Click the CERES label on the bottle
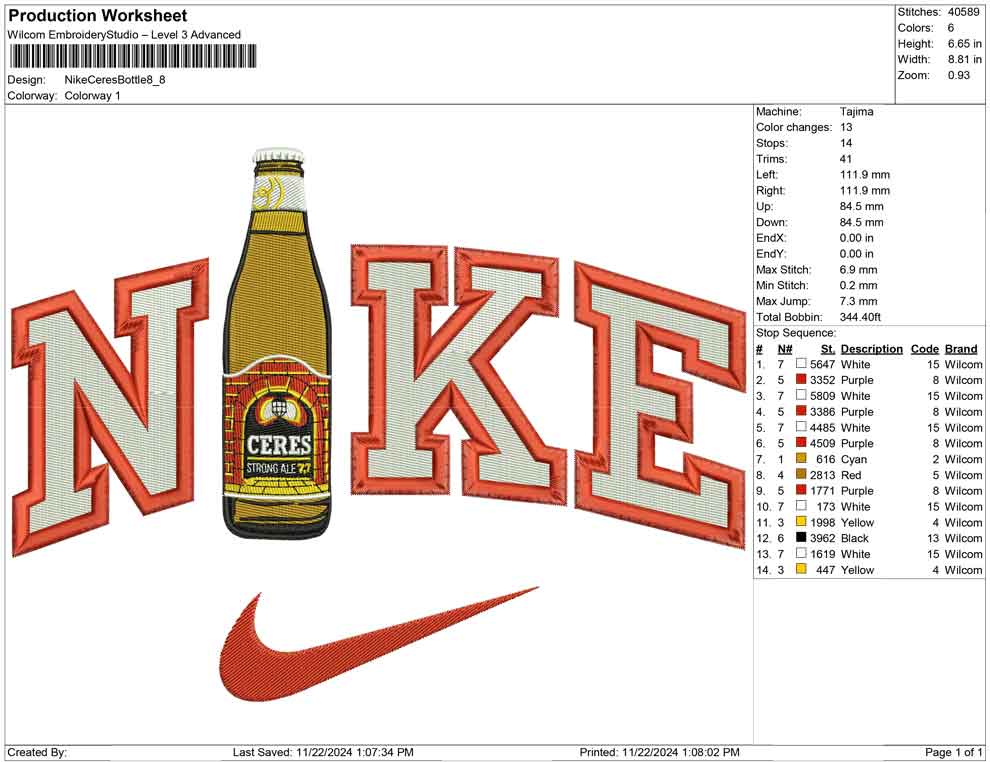Screen dimensions: 990x762 pos(278,444)
